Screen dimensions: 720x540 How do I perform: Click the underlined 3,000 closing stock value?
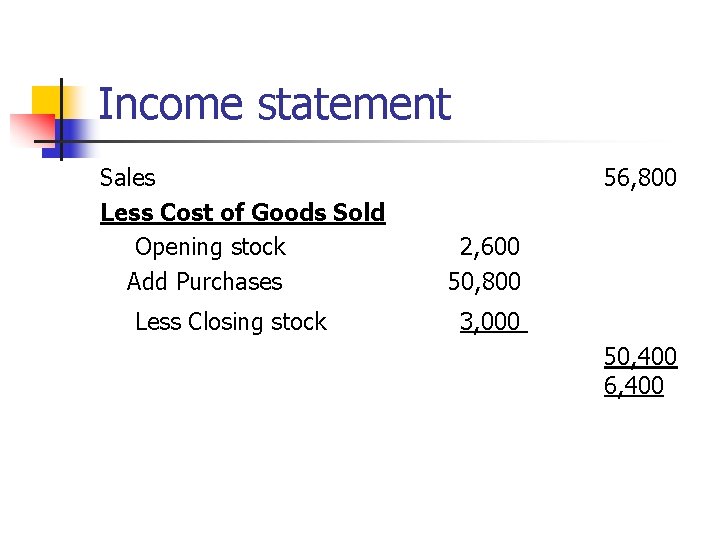pos(490,322)
